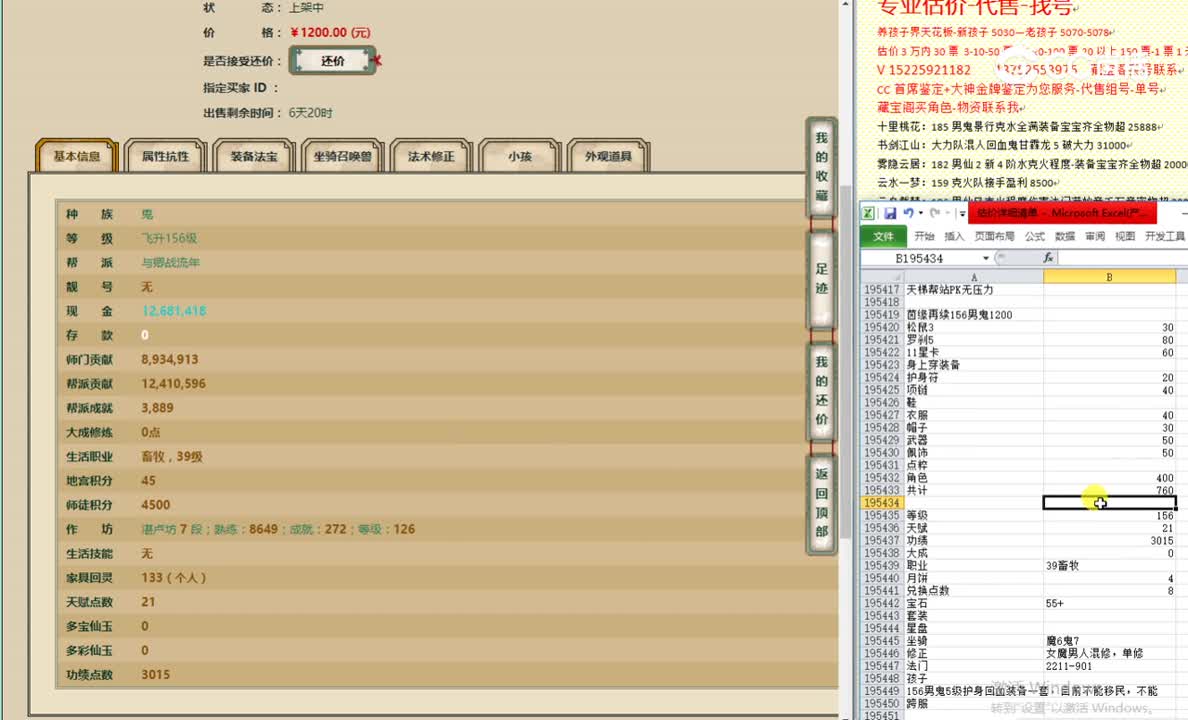Select the 55+ cell beside 宝石
1188x720 pixels.
tap(1109, 603)
